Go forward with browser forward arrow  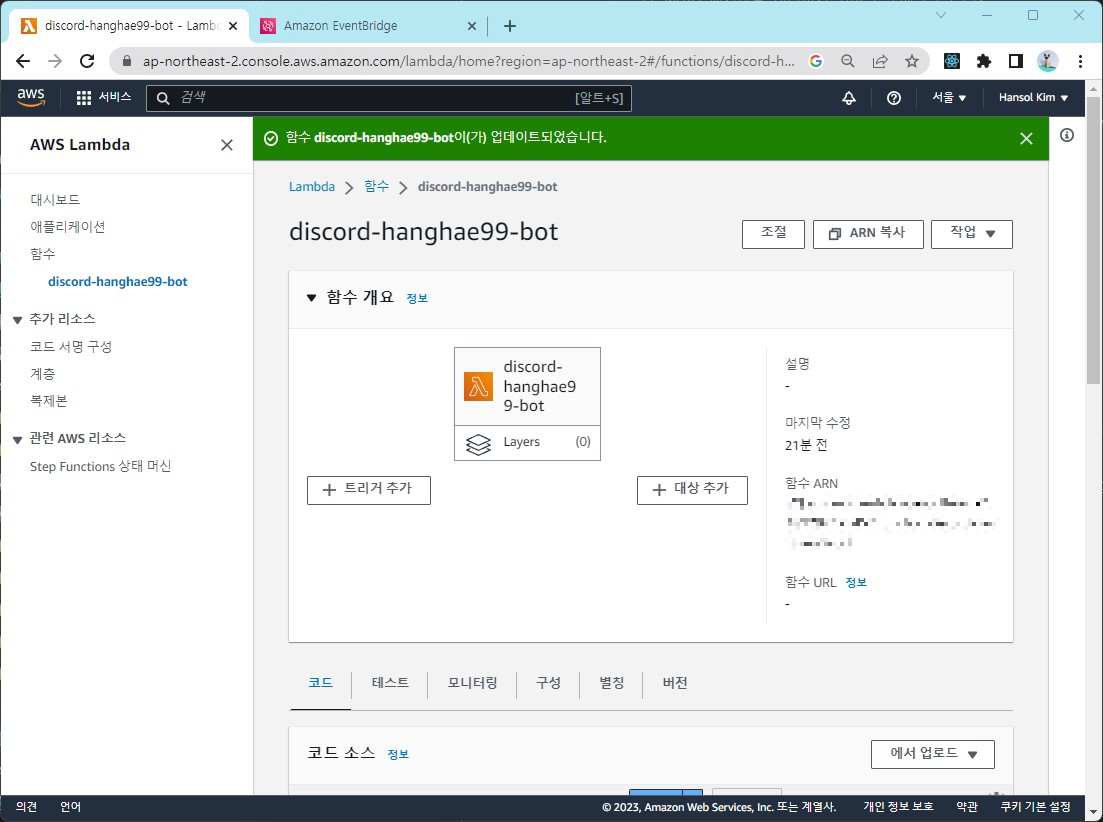55,61
